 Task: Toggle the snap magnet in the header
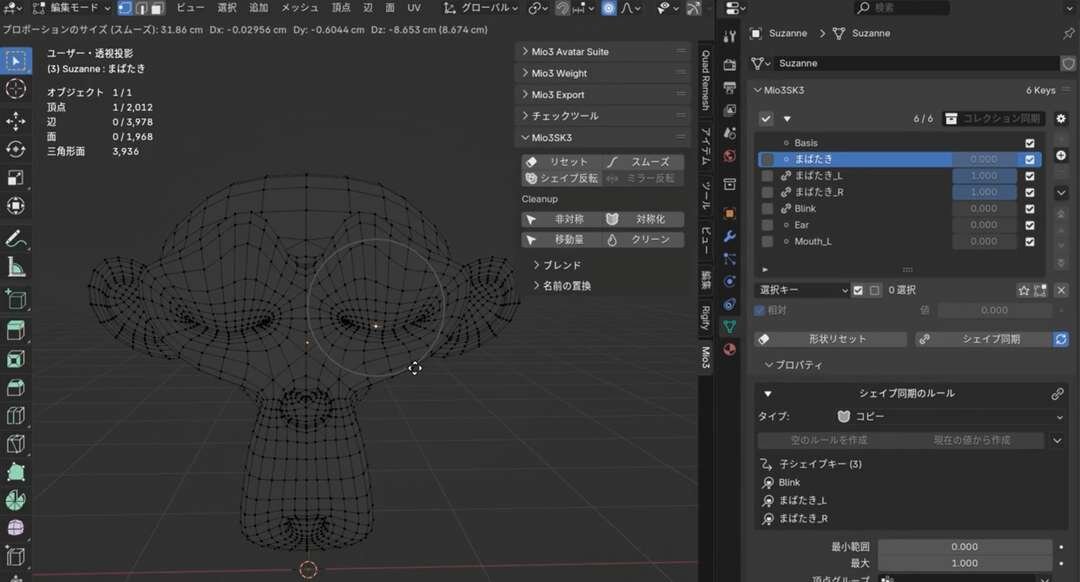[x=563, y=8]
